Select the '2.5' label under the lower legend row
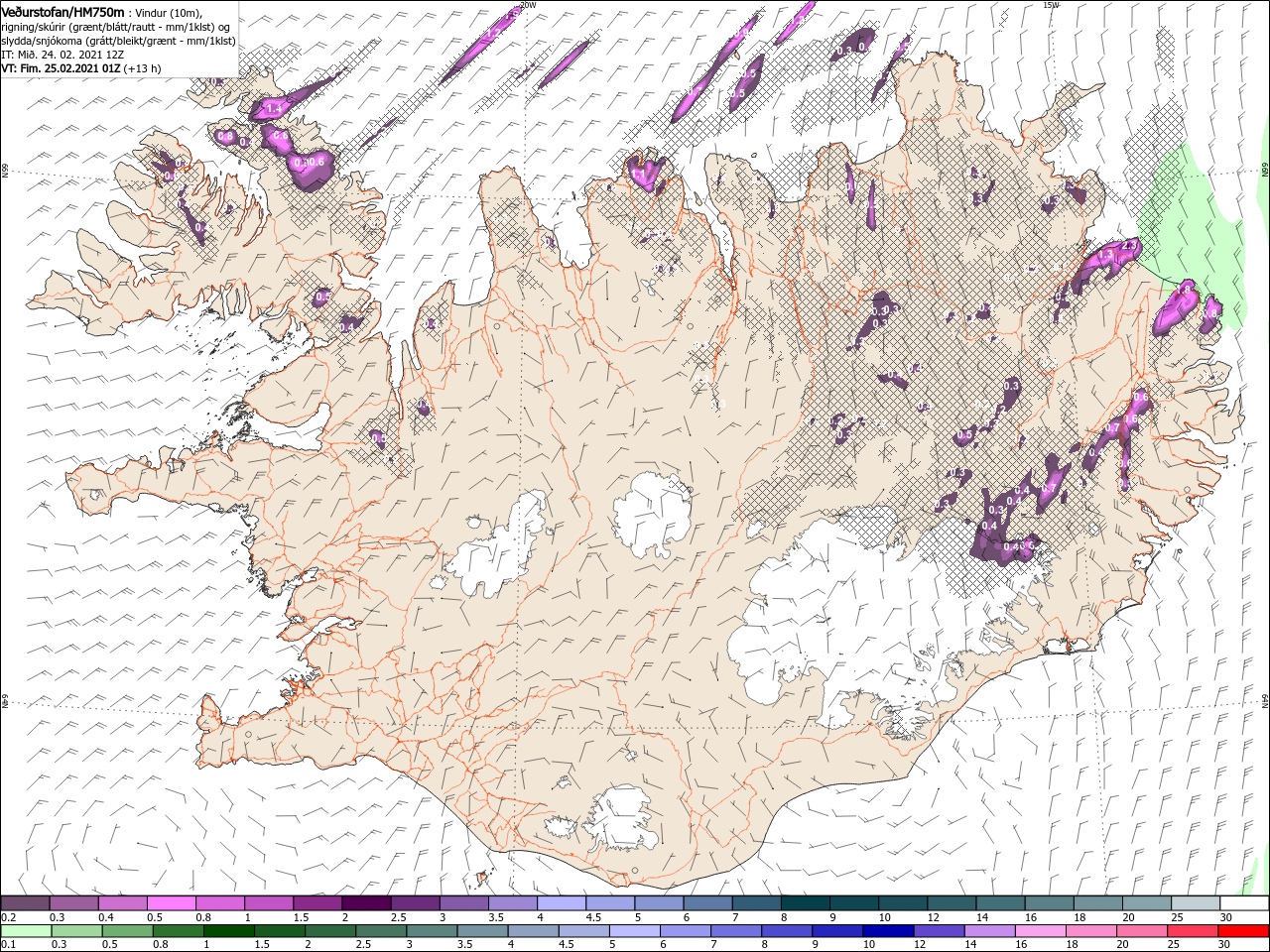The width and height of the screenshot is (1270, 952). pyautogui.click(x=363, y=945)
